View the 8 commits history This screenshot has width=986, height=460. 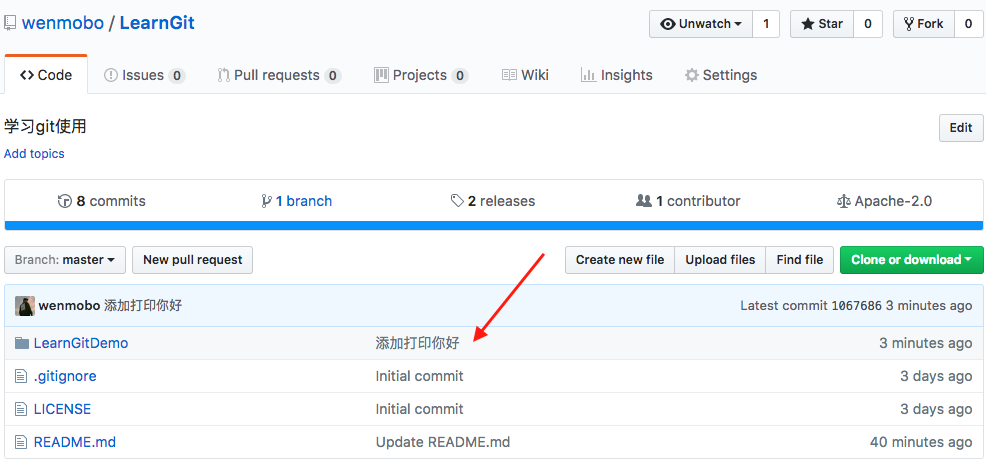(101, 201)
